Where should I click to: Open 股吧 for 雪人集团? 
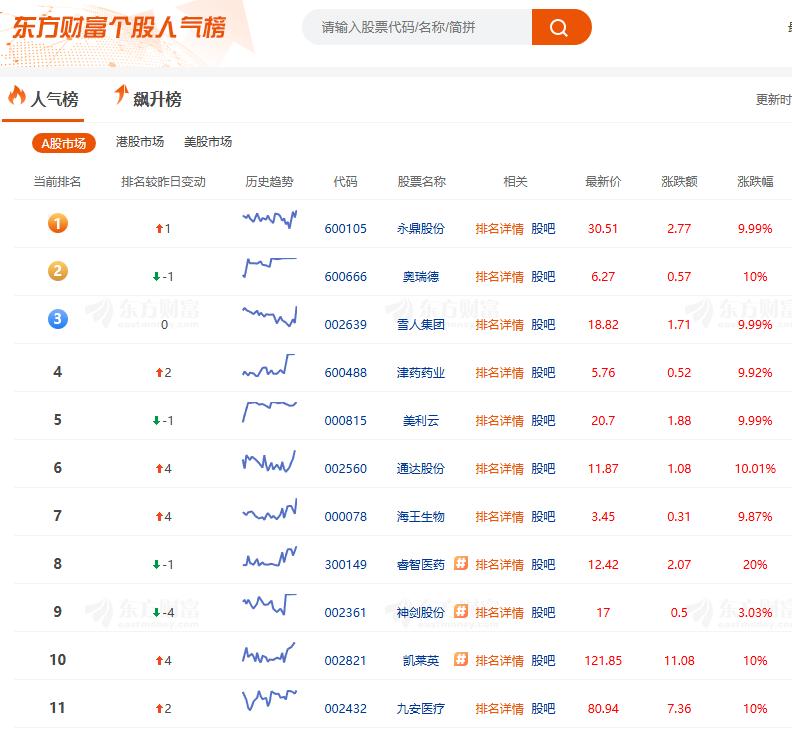click(543, 325)
